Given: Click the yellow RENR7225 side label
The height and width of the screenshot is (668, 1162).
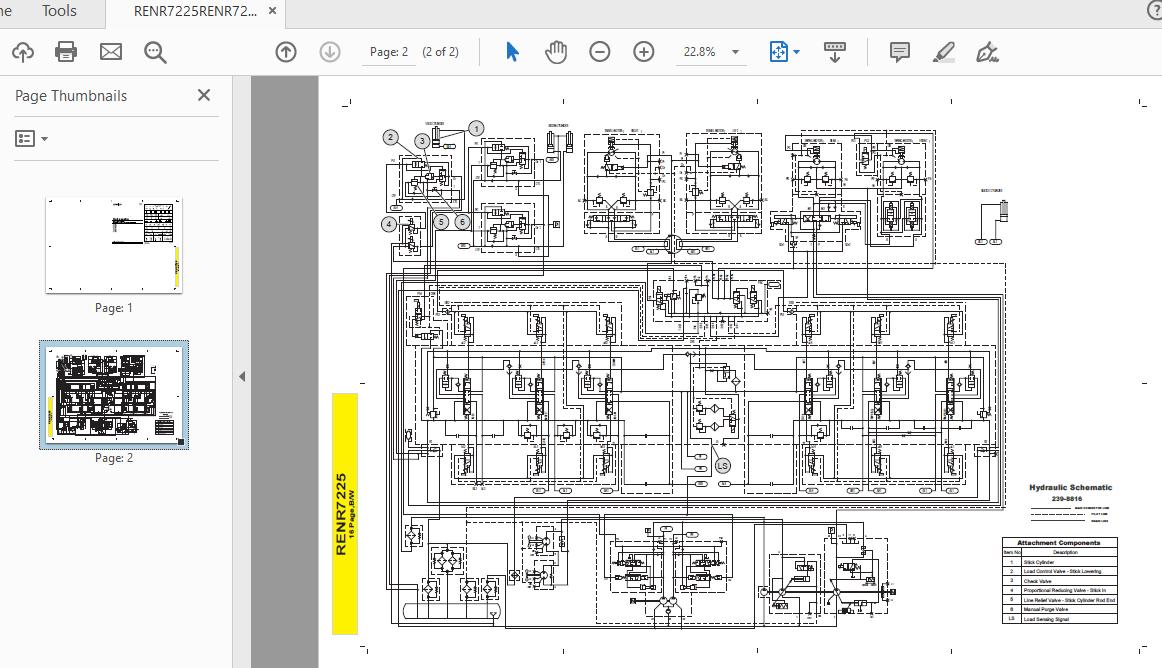Looking at the screenshot, I should (345, 514).
